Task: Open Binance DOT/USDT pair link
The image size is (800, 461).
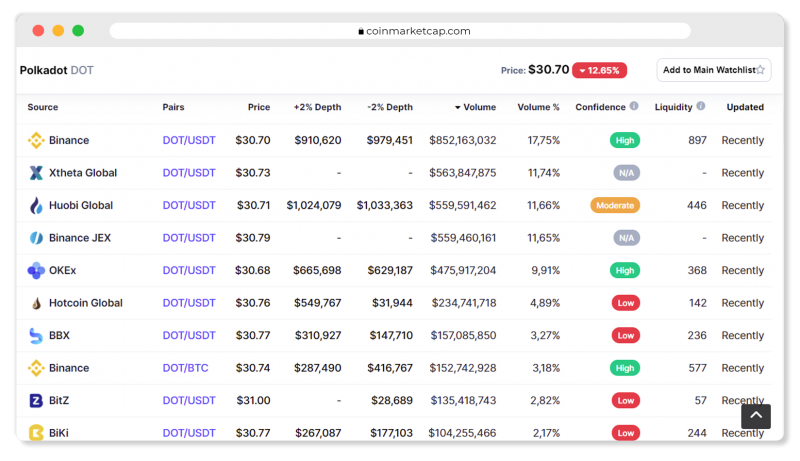Action: (x=189, y=140)
